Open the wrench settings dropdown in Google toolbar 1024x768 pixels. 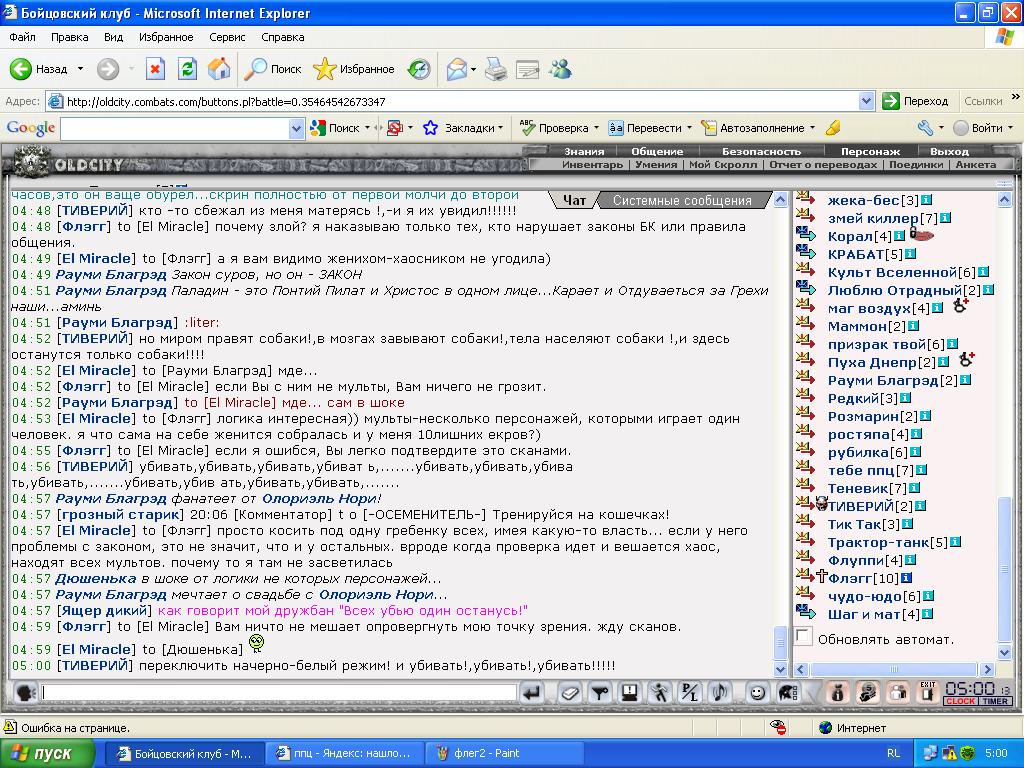(941, 128)
